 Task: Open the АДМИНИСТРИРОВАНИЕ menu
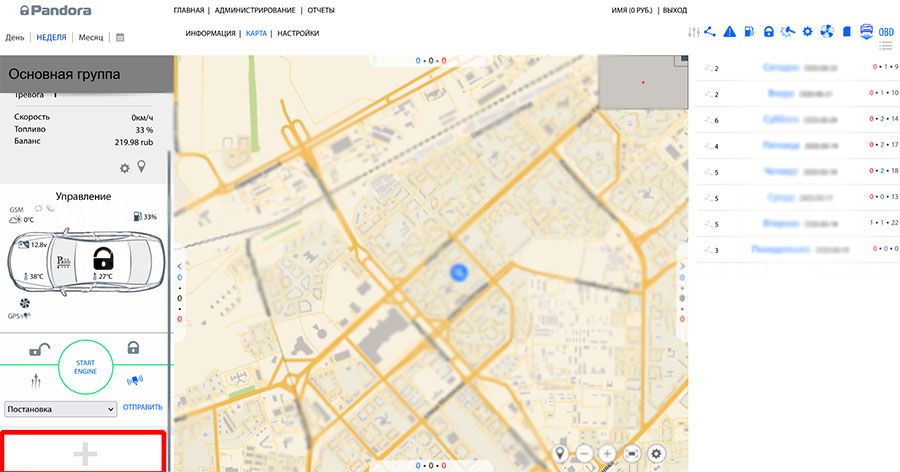point(255,10)
